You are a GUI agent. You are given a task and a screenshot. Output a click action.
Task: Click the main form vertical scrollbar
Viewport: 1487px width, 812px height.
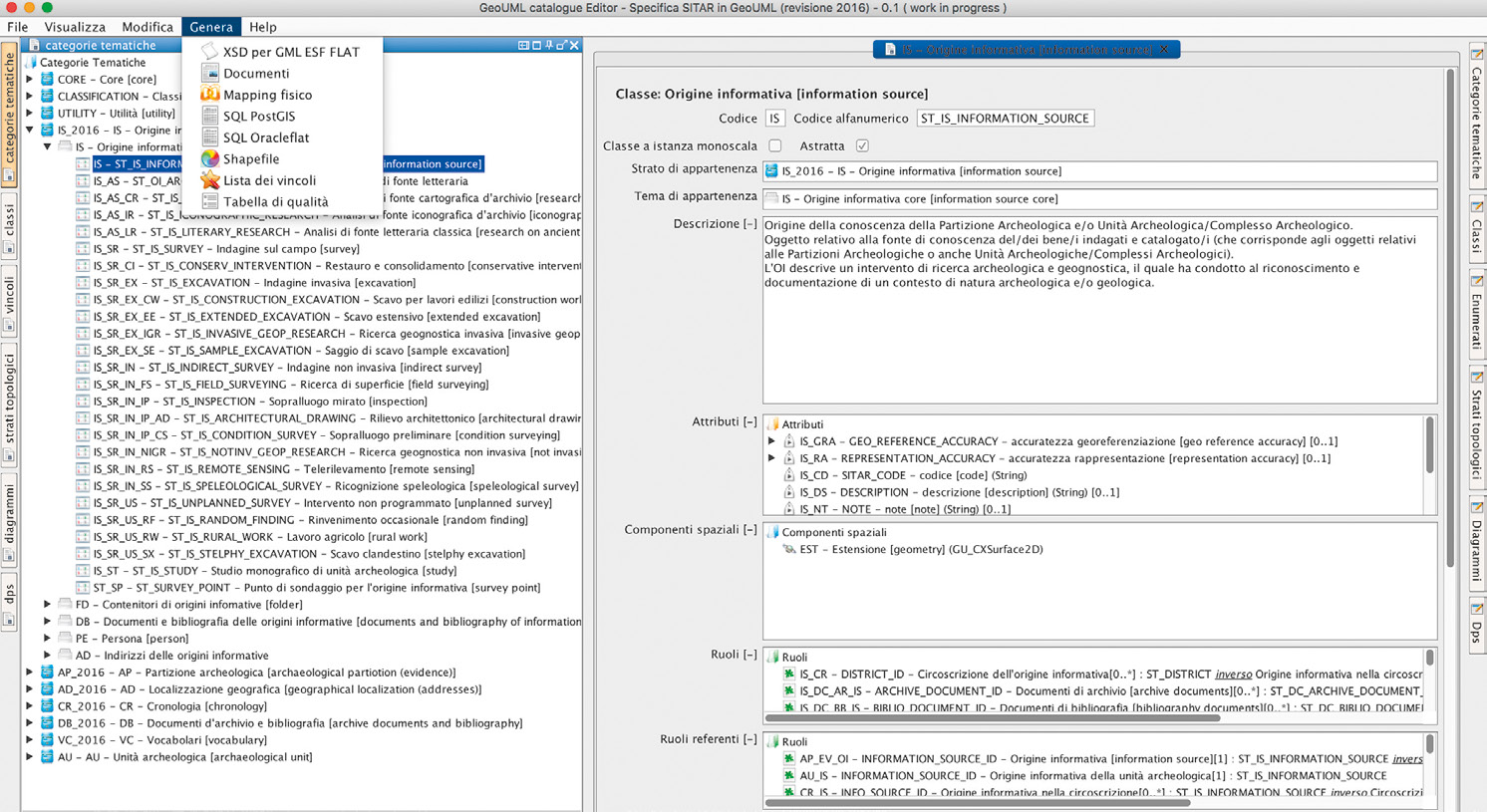[1450, 319]
